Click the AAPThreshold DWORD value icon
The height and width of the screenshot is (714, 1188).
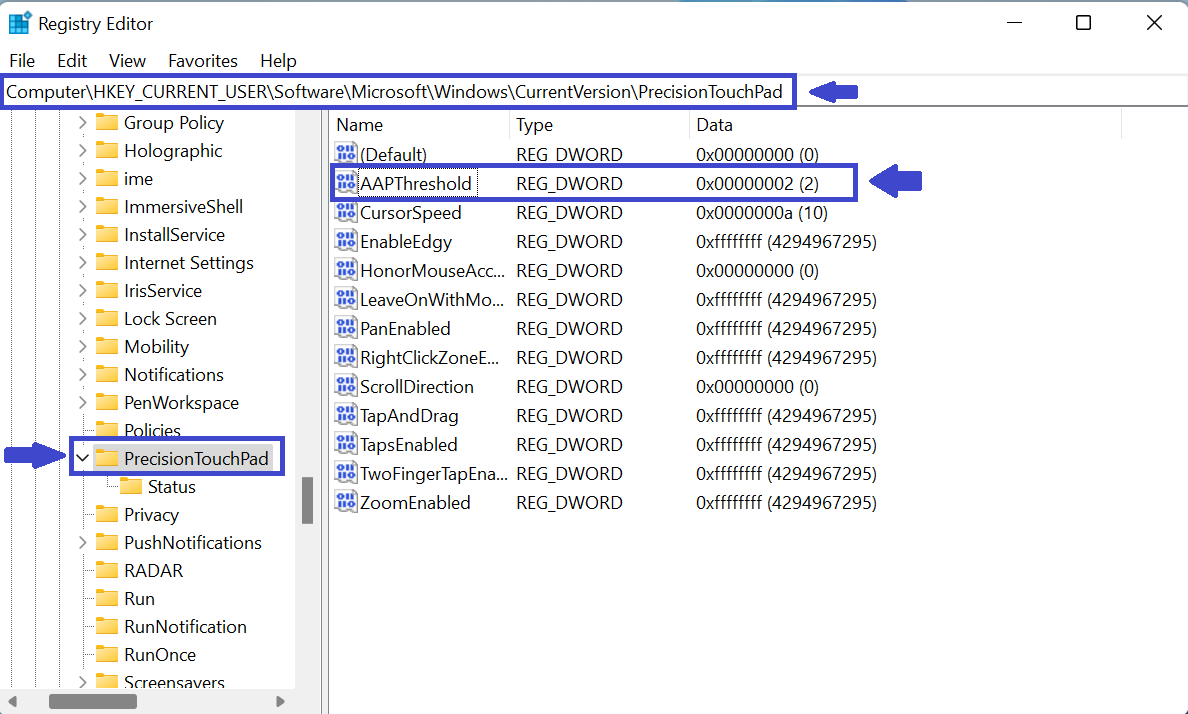346,184
